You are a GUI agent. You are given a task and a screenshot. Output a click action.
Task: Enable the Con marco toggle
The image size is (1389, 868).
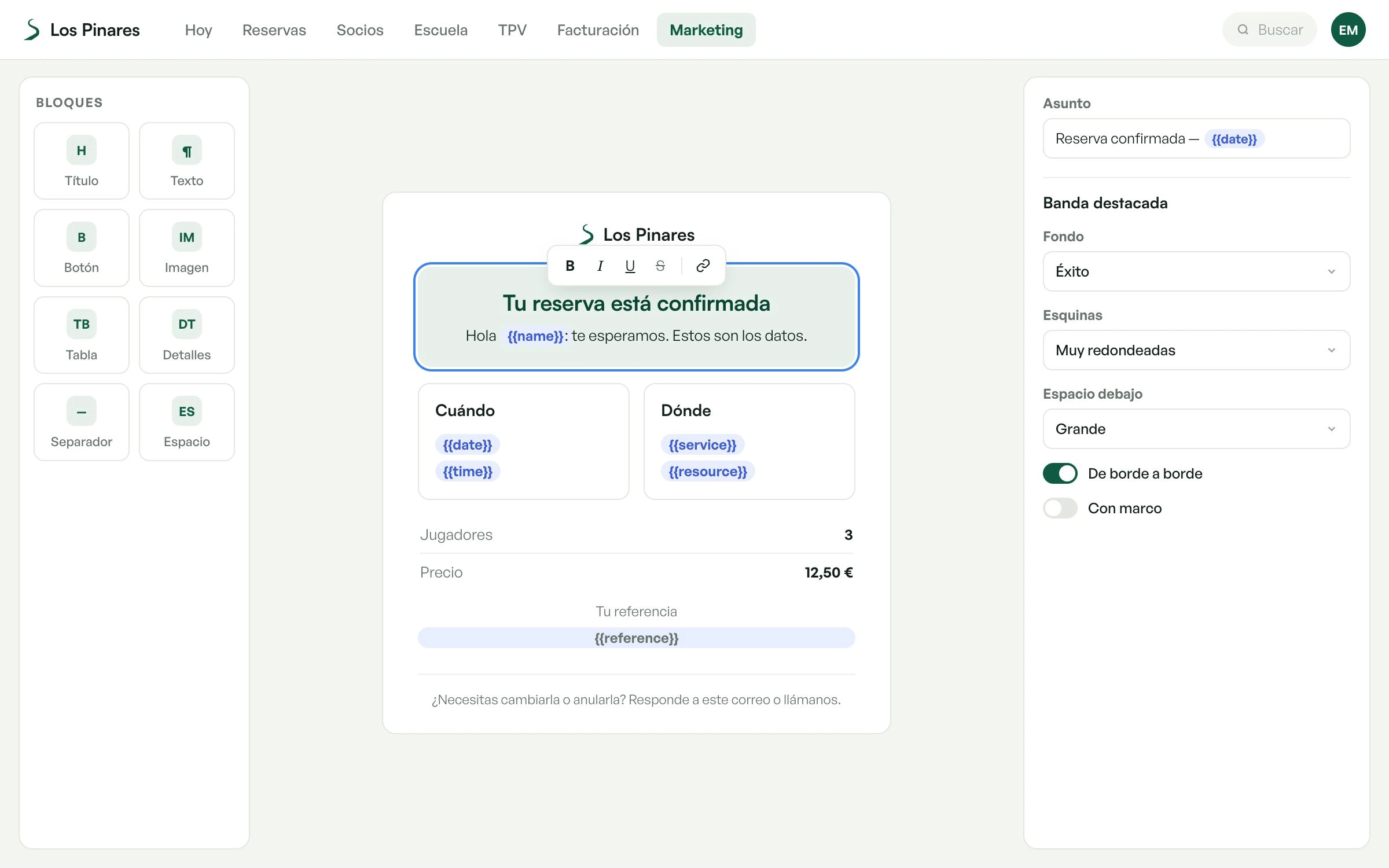click(1060, 508)
